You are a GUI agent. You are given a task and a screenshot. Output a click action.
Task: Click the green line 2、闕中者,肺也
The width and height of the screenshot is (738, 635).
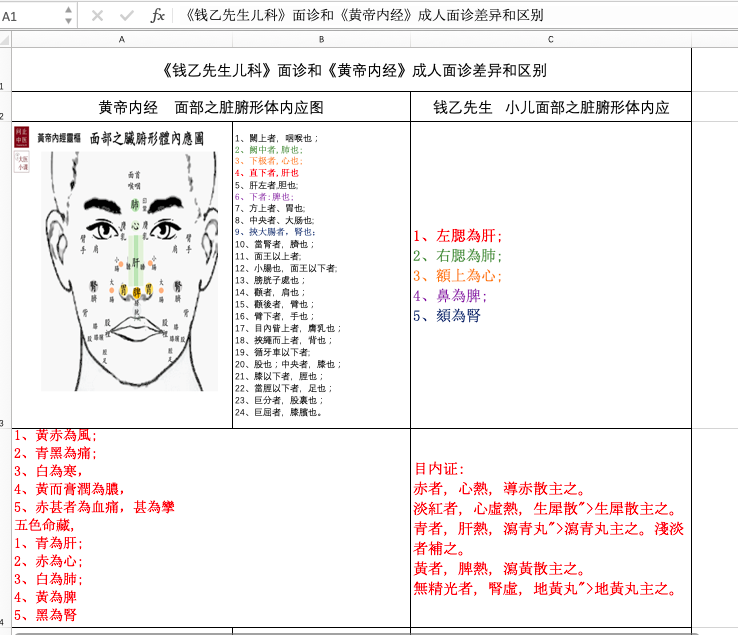click(x=269, y=150)
